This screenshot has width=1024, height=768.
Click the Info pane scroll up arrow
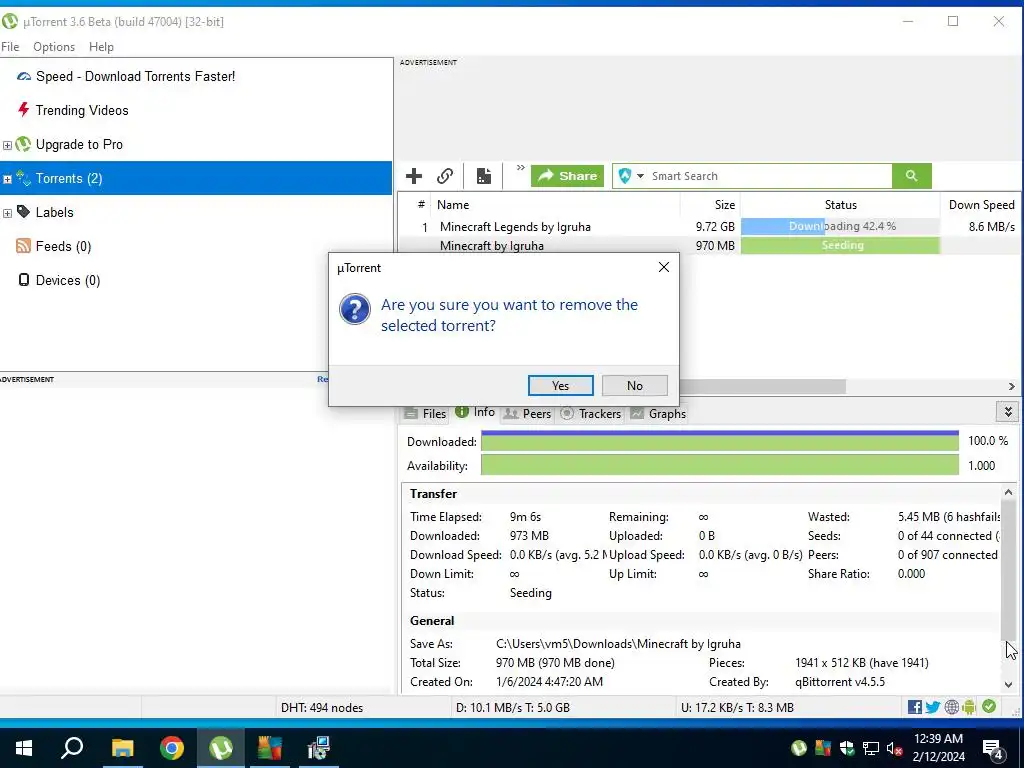[x=1008, y=492]
